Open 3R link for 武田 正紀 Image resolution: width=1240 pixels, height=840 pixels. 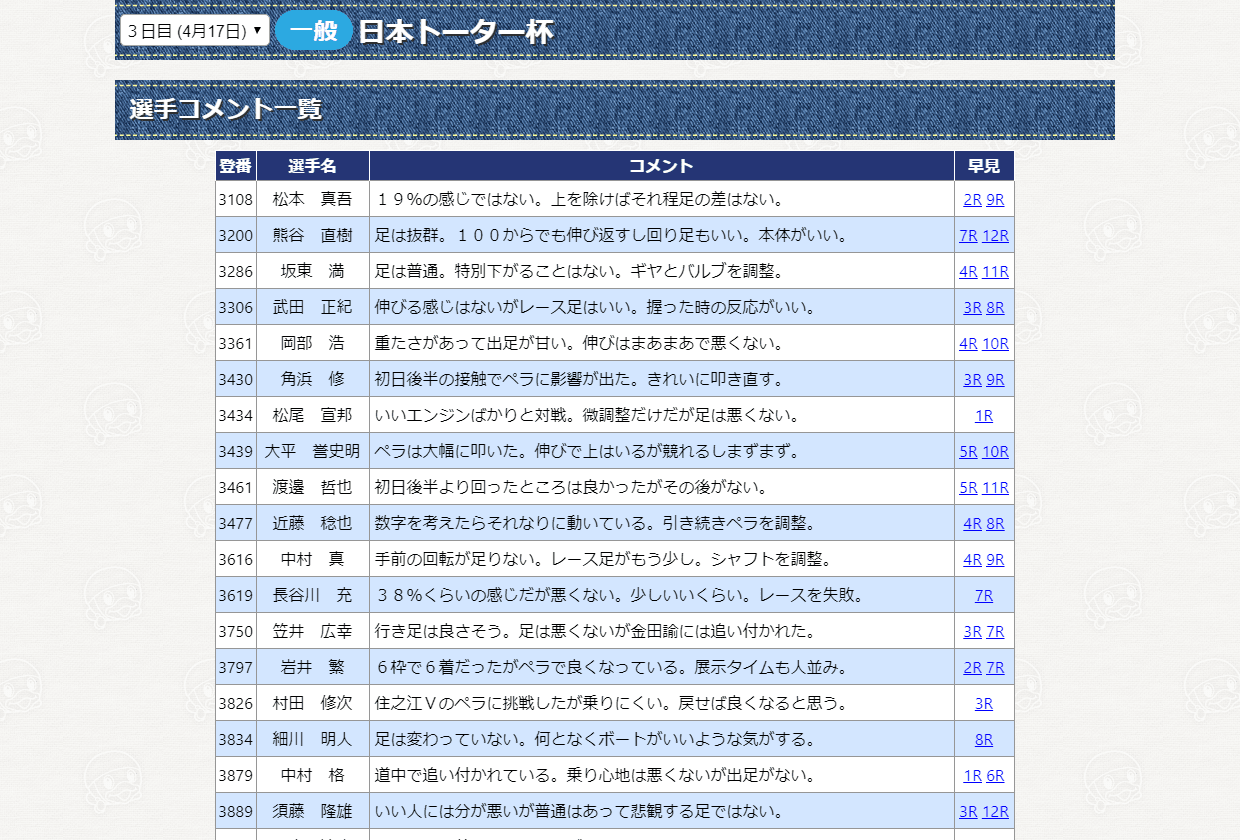[x=972, y=307]
